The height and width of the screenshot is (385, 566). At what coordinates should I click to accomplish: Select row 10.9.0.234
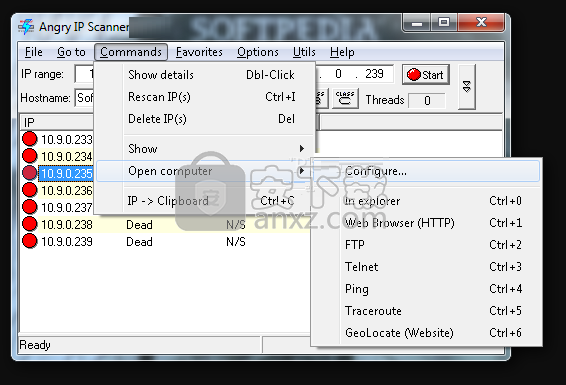point(66,156)
